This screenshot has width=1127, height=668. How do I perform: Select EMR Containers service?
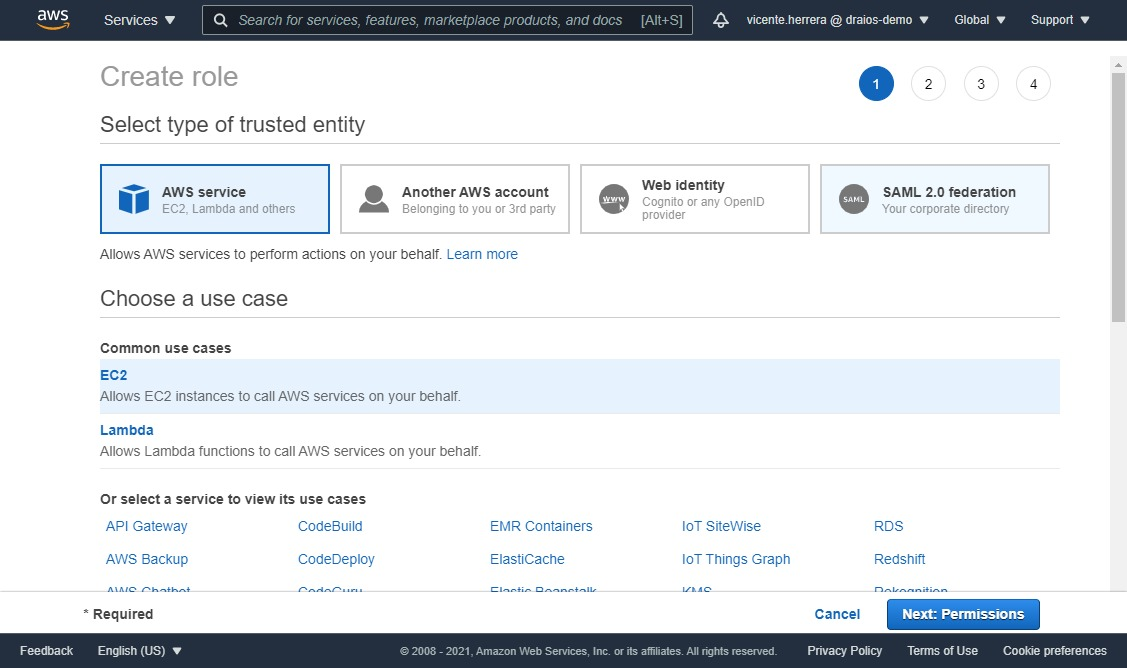[x=541, y=526]
